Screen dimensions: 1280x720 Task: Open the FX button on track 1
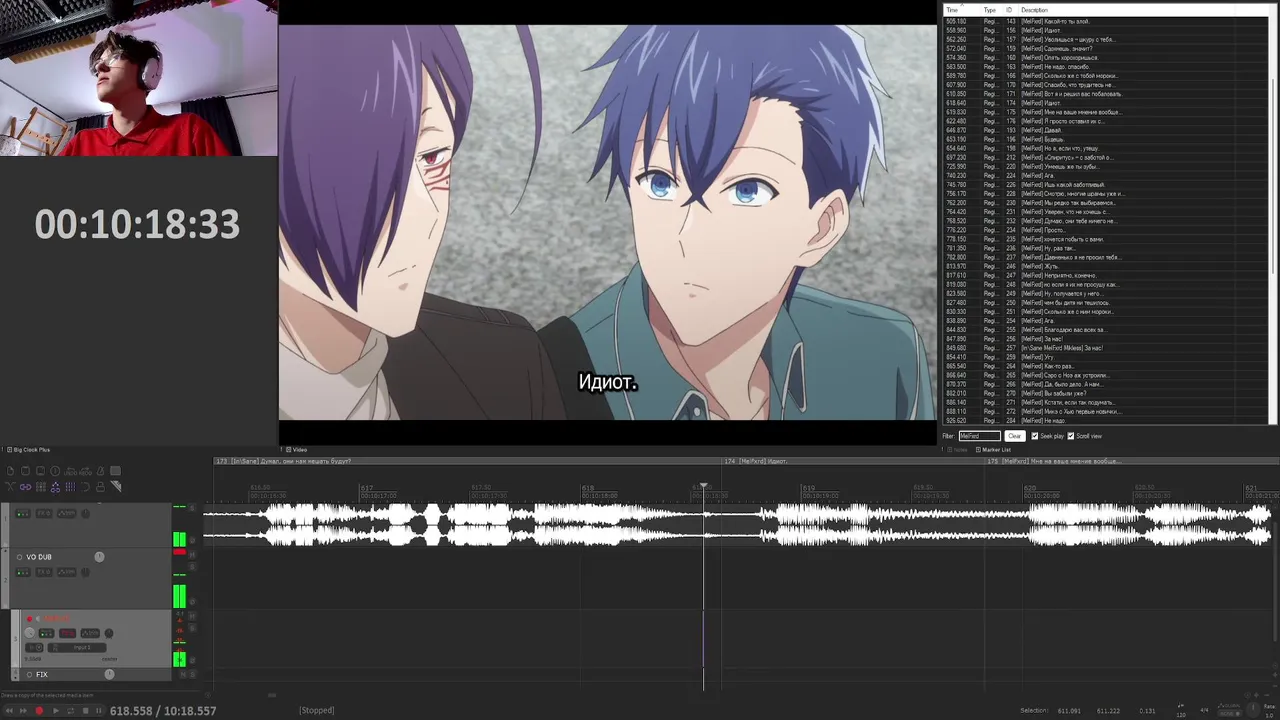(x=44, y=513)
